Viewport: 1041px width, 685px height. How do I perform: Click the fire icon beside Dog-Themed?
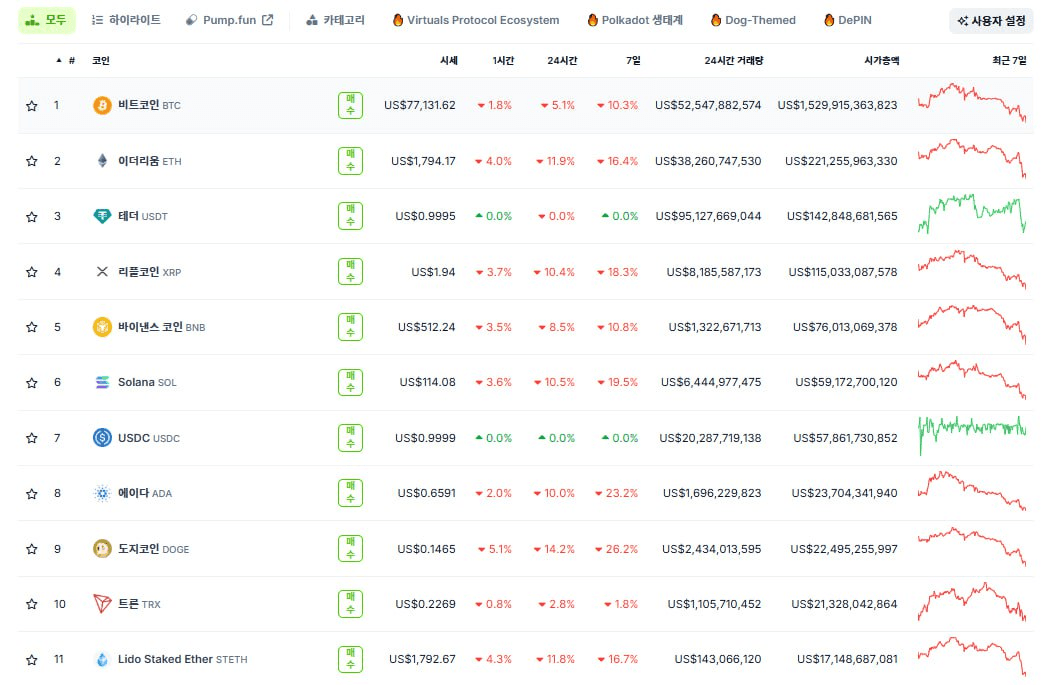[716, 20]
